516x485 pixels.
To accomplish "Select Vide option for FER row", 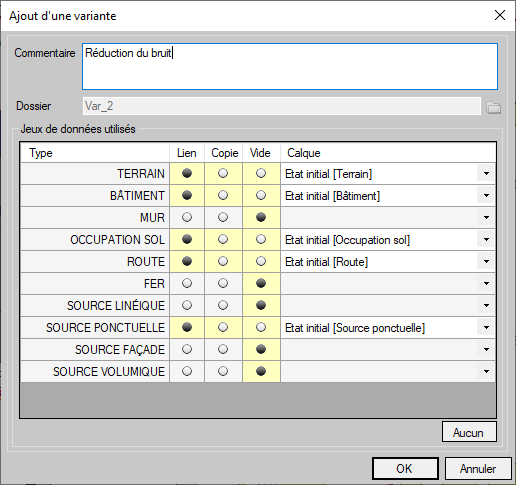I will click(261, 283).
